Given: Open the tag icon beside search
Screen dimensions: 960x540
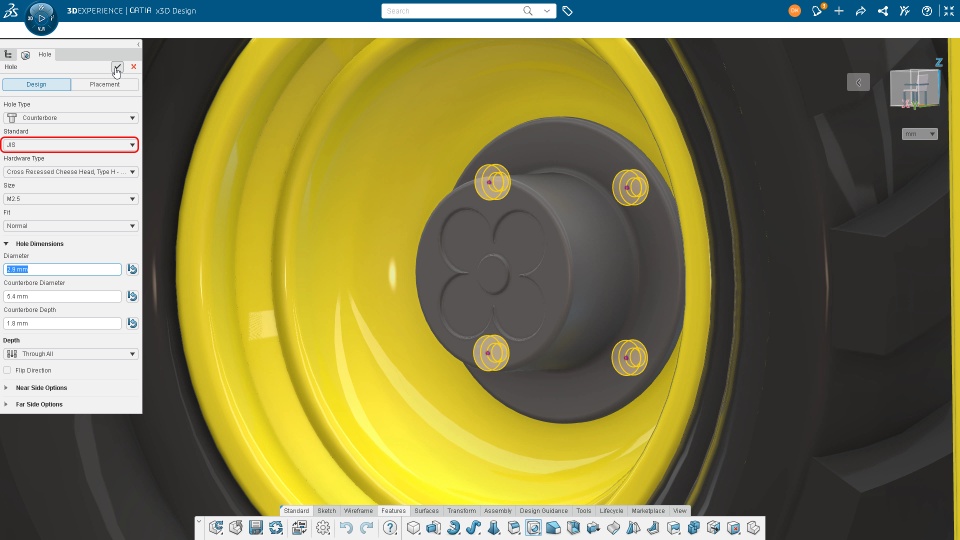Looking at the screenshot, I should pos(568,11).
